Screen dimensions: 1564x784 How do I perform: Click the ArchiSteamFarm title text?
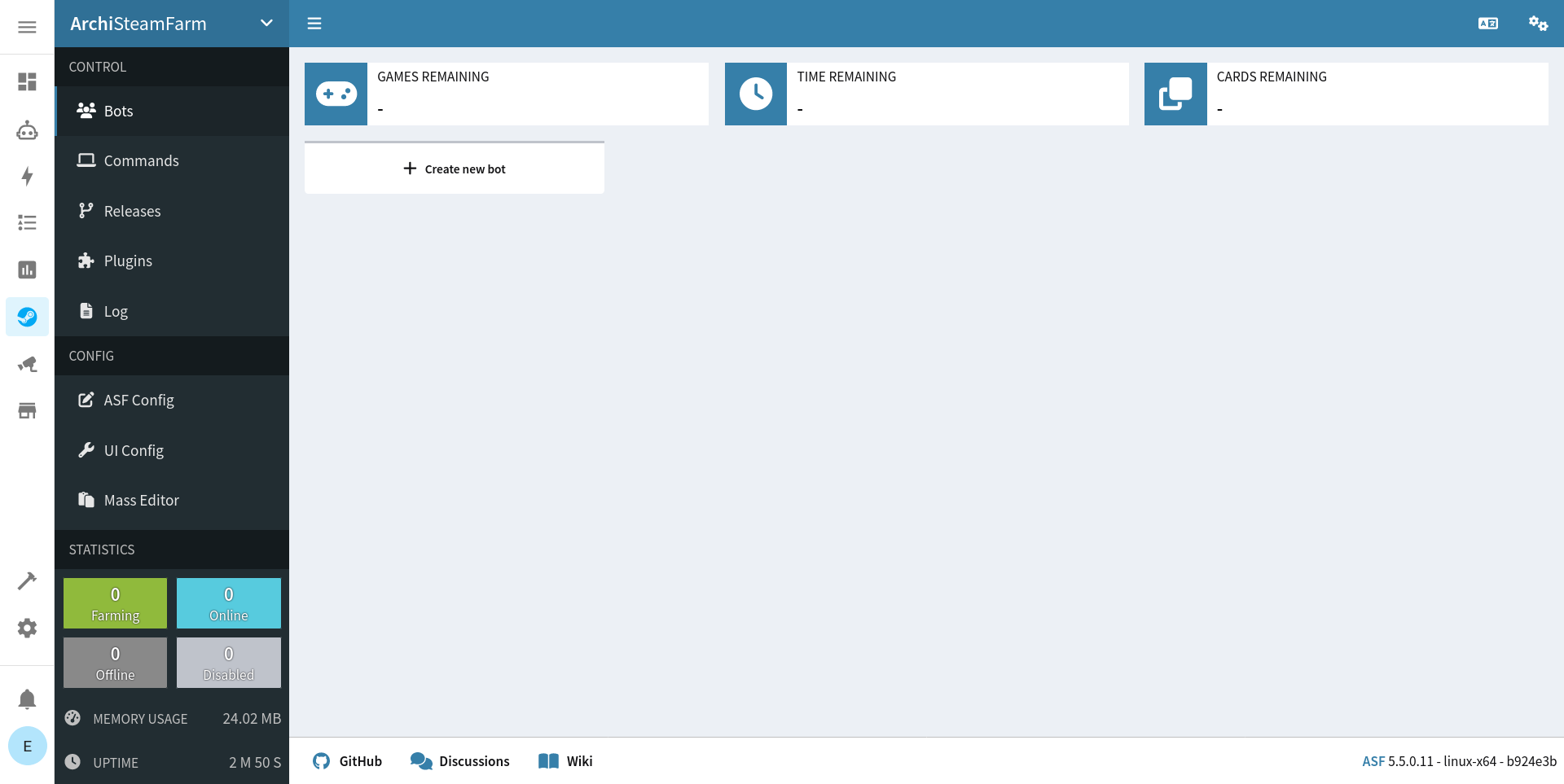(138, 24)
